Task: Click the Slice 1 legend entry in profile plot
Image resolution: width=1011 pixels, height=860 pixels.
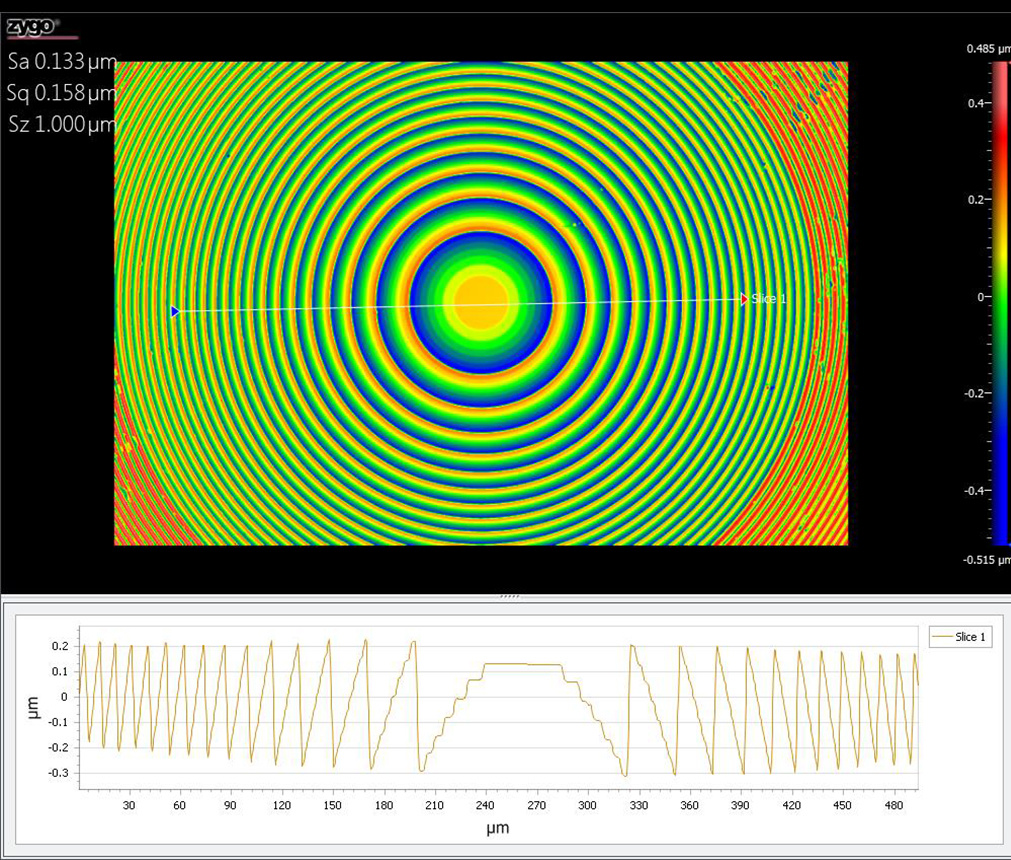Action: [960, 637]
